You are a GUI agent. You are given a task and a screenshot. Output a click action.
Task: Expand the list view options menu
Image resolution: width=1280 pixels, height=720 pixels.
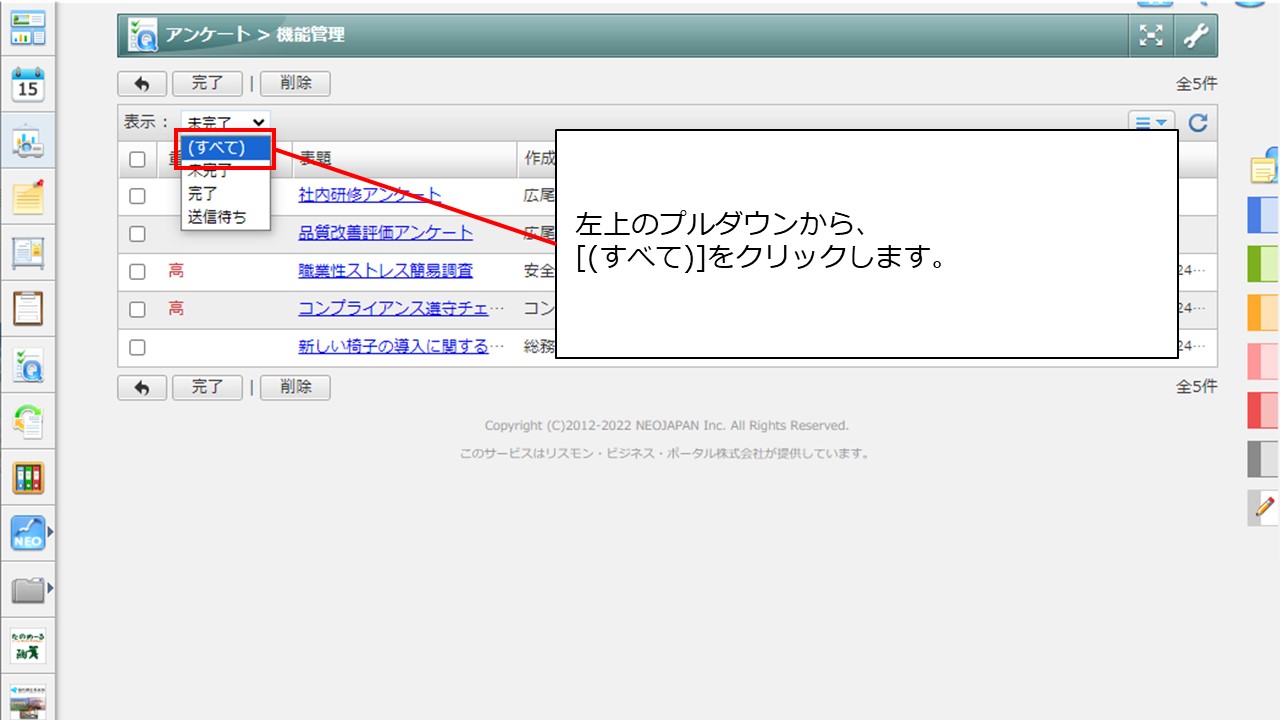tap(1151, 123)
